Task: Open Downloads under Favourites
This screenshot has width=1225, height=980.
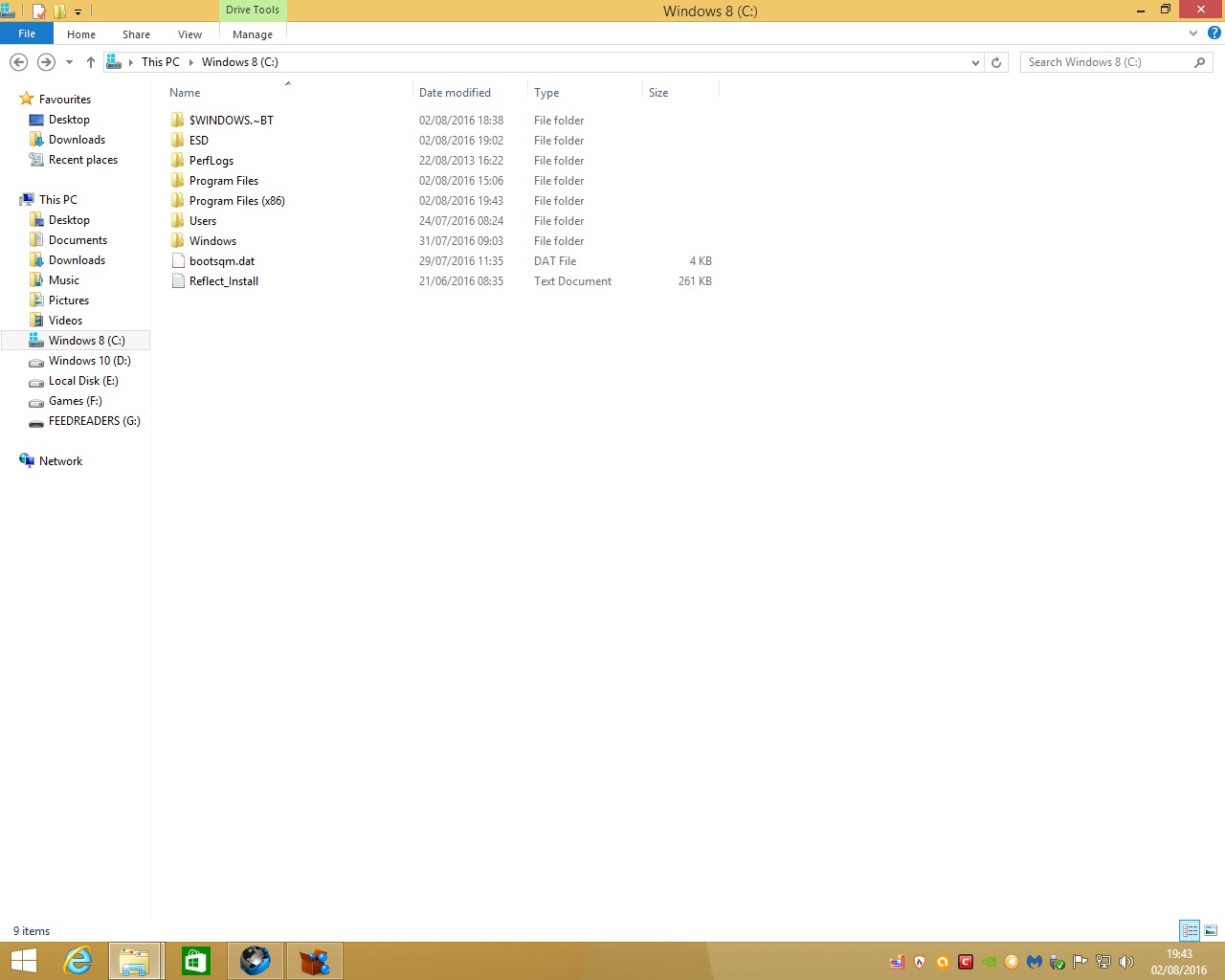Action: [x=77, y=140]
